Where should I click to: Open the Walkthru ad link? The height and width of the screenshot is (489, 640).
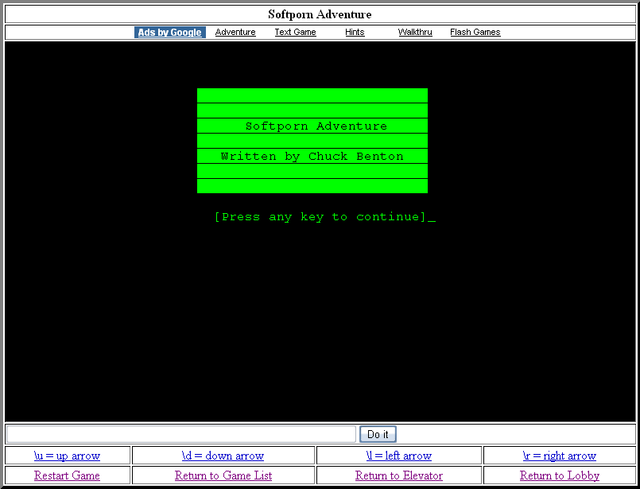(415, 32)
